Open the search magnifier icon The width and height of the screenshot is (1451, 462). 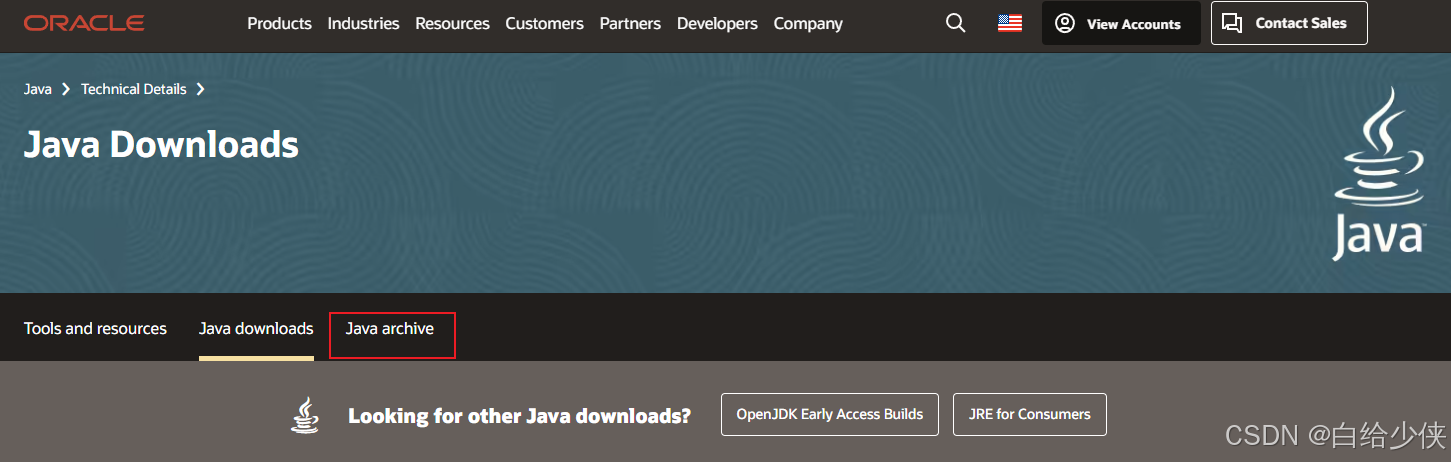pos(956,23)
